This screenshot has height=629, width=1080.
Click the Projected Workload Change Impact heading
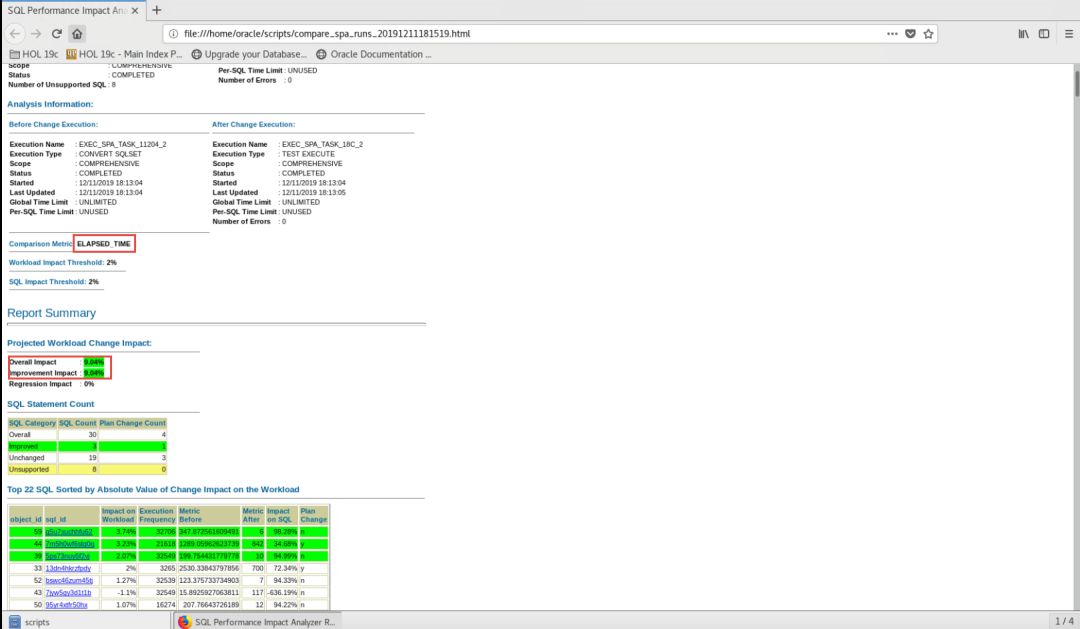pos(79,342)
